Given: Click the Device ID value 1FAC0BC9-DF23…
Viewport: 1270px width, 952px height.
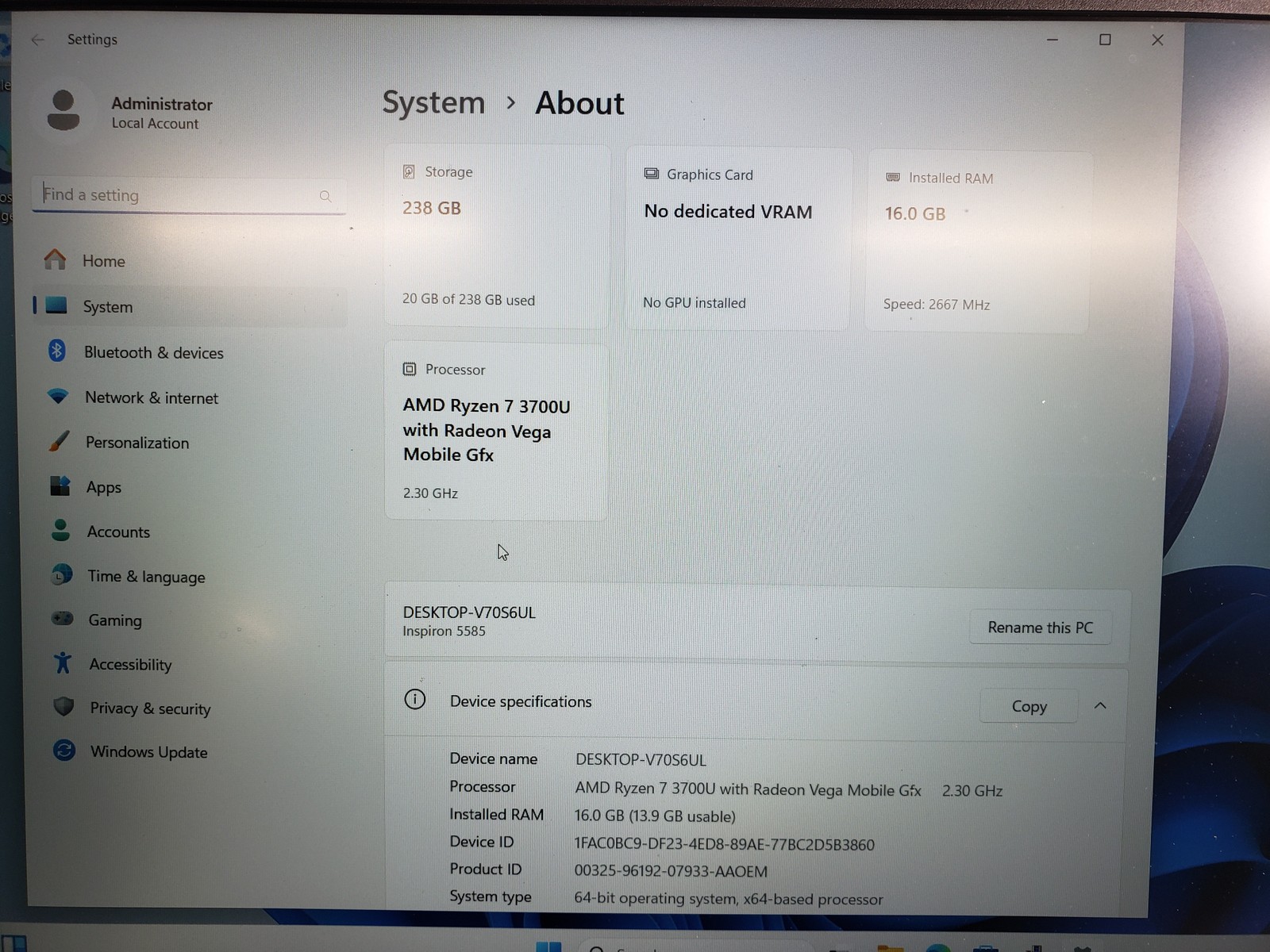Looking at the screenshot, I should click(724, 845).
